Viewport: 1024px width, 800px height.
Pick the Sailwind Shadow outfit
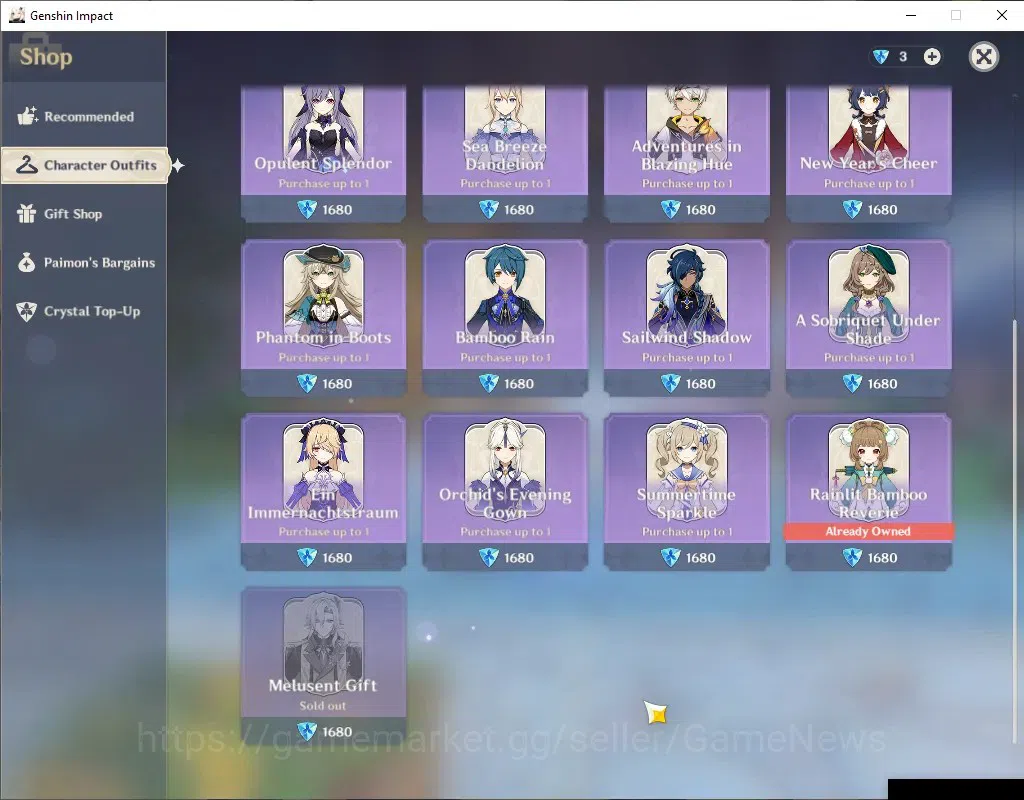[x=686, y=317]
